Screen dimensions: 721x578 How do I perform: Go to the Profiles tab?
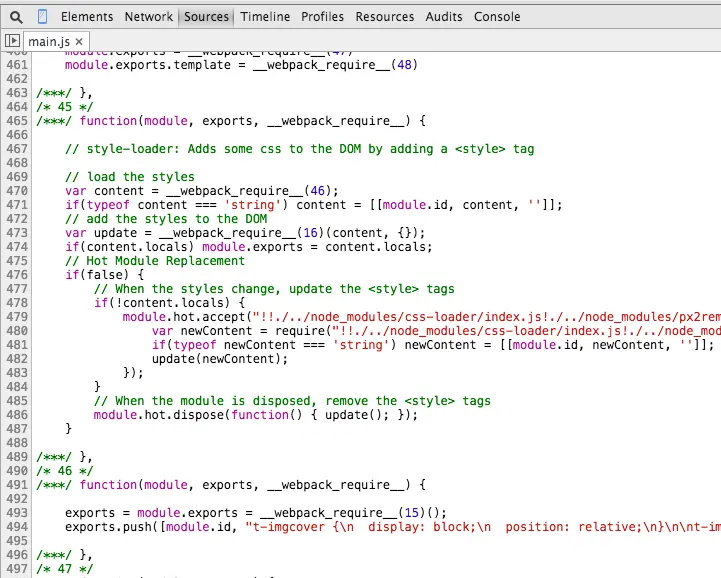tap(322, 17)
